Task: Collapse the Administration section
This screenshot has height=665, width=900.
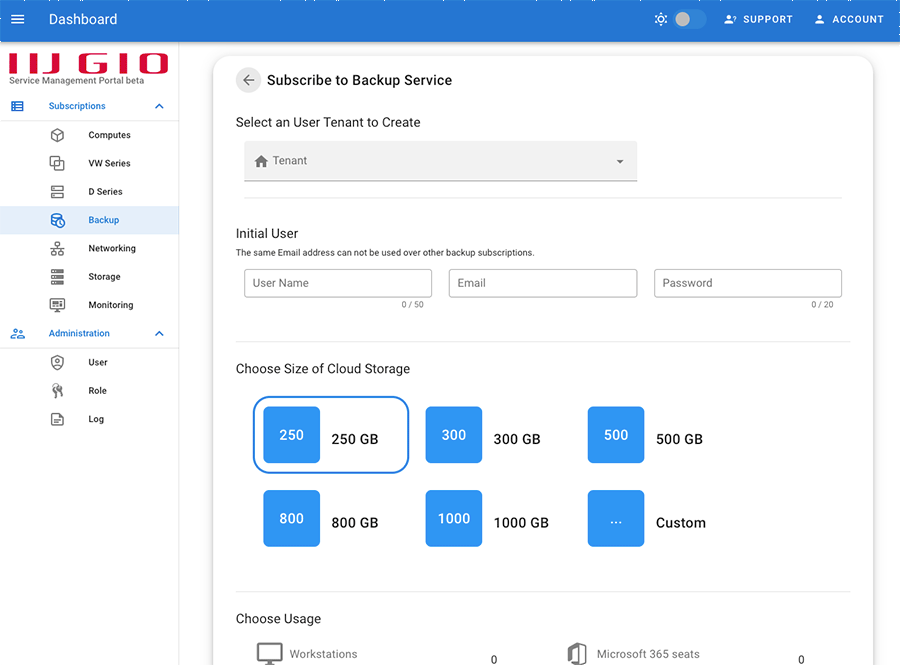Action: click(x=159, y=334)
